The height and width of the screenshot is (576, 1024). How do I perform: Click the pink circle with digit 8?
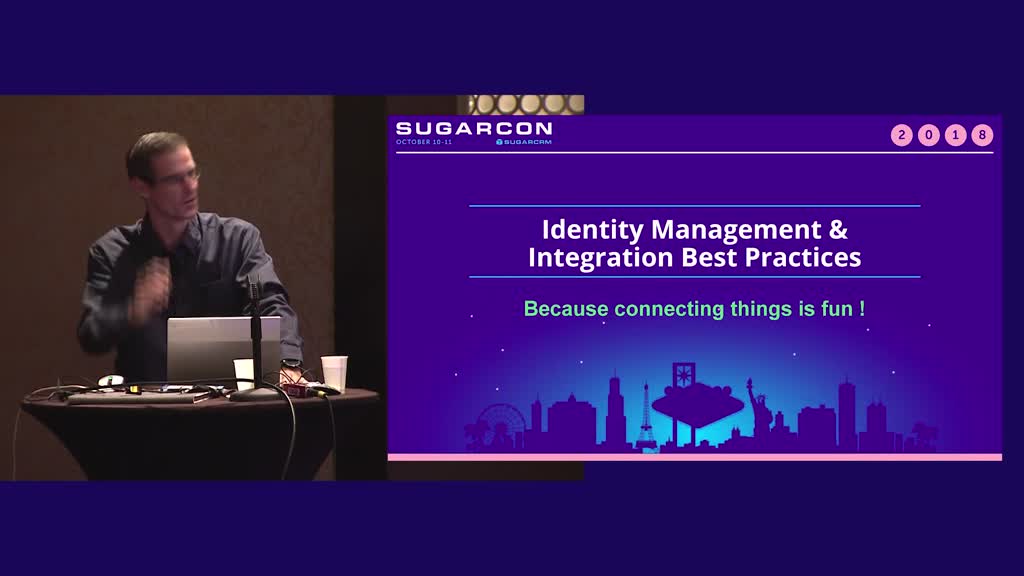[x=982, y=135]
